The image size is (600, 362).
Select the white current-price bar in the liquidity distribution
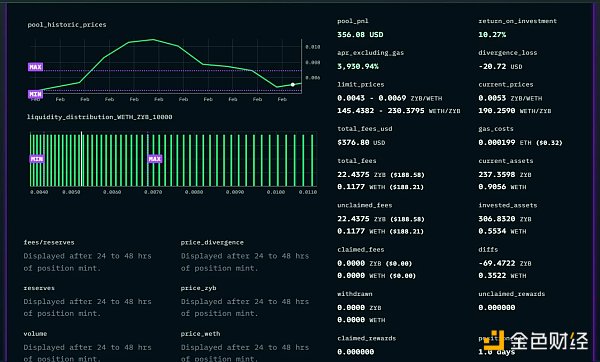coord(82,159)
